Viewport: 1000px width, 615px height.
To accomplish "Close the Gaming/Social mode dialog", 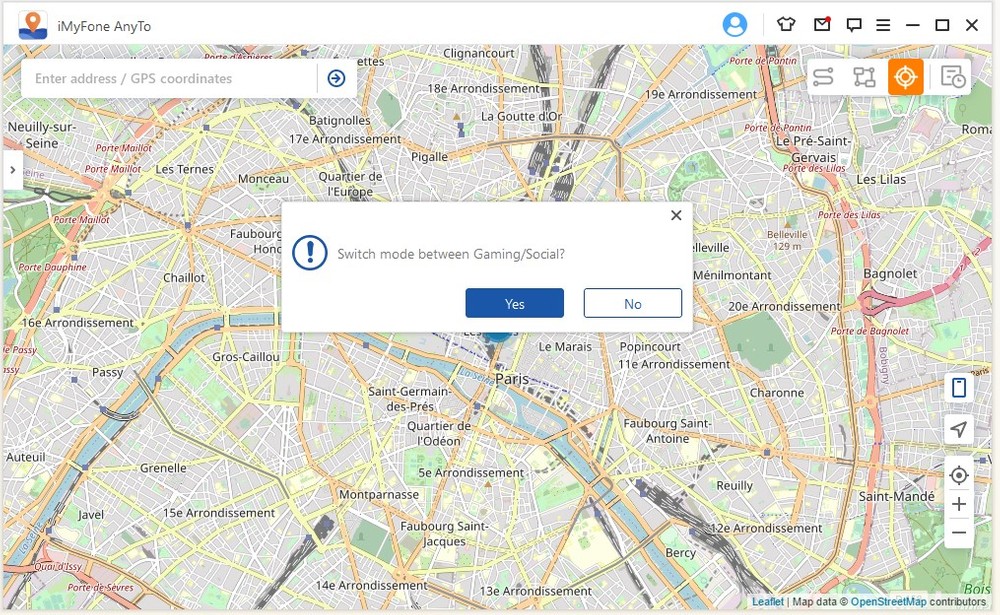I will [676, 216].
